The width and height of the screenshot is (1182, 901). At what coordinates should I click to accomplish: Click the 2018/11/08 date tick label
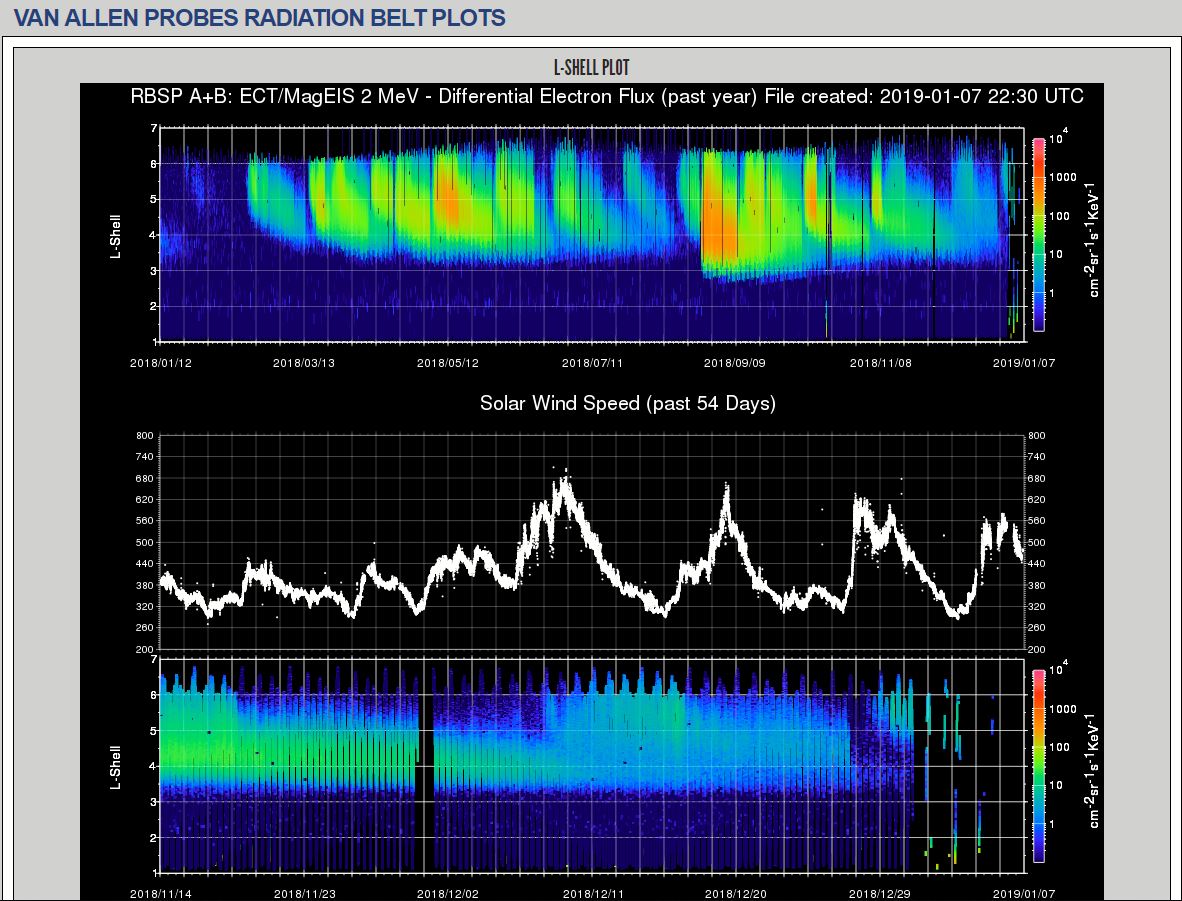pyautogui.click(x=880, y=363)
